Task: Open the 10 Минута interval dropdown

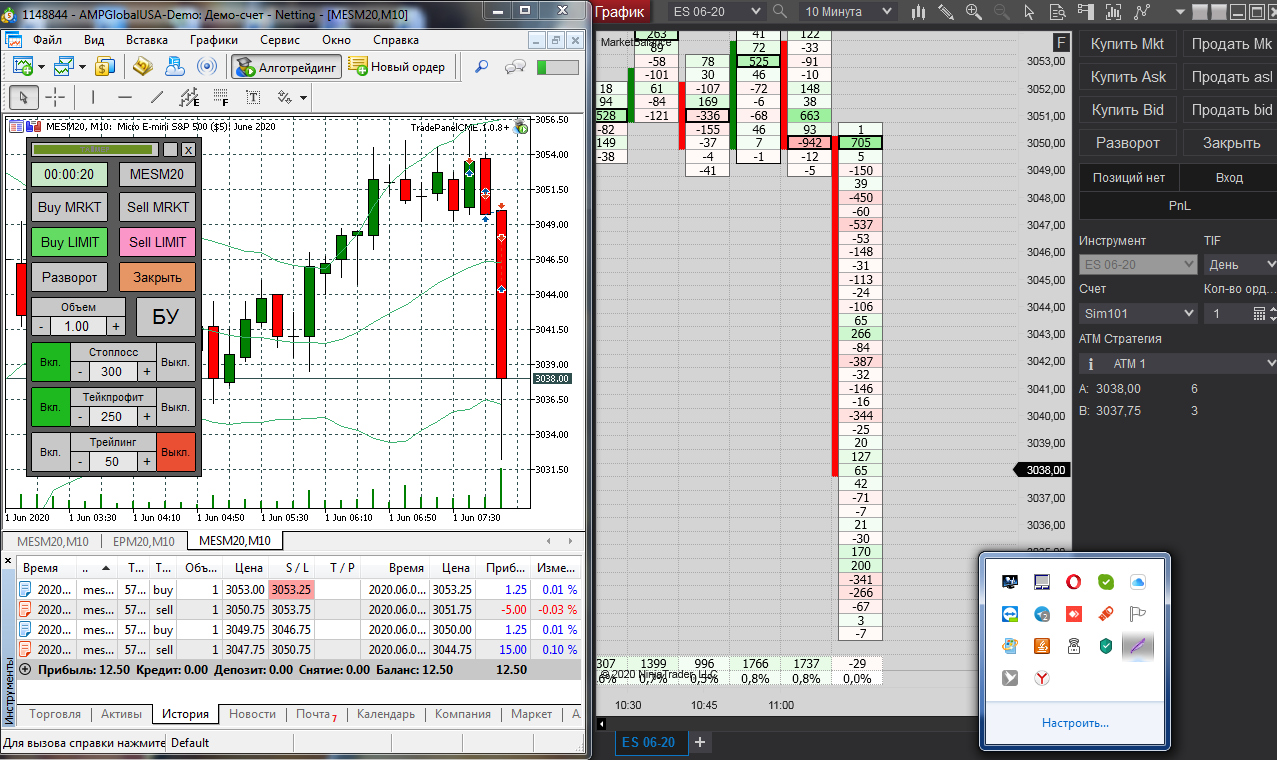Action: tap(847, 12)
